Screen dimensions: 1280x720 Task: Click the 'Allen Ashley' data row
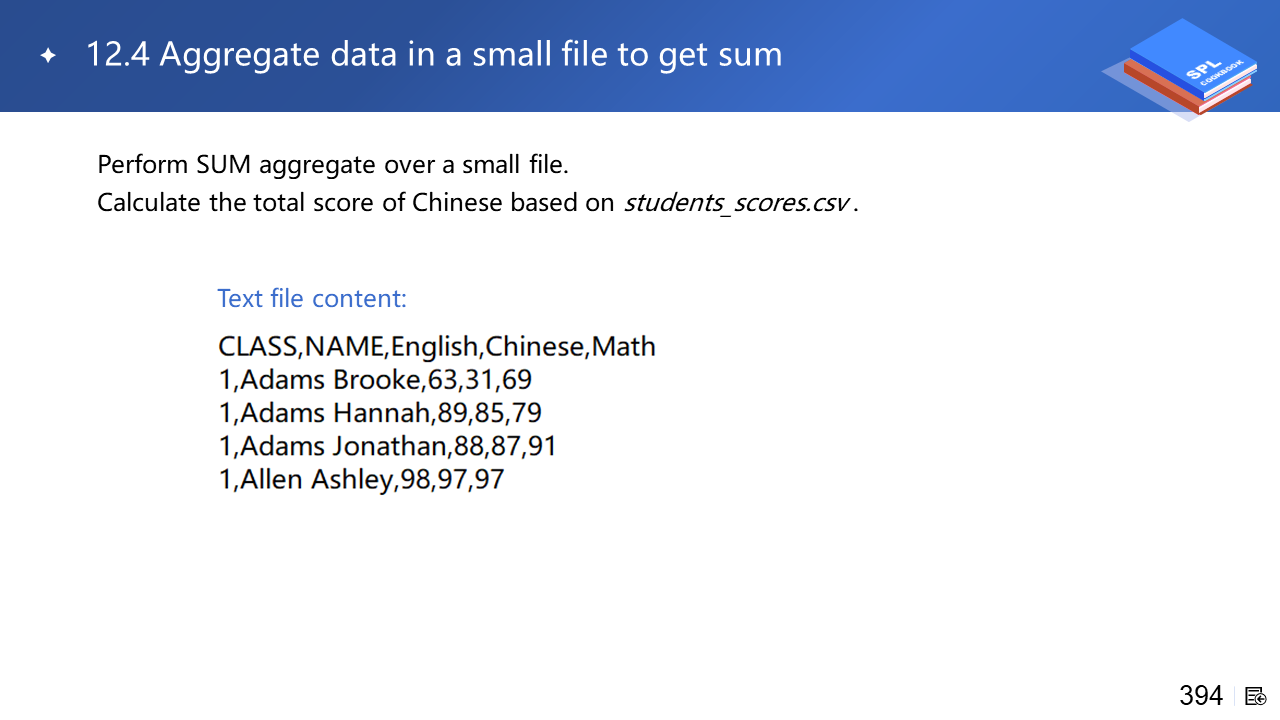(x=361, y=480)
